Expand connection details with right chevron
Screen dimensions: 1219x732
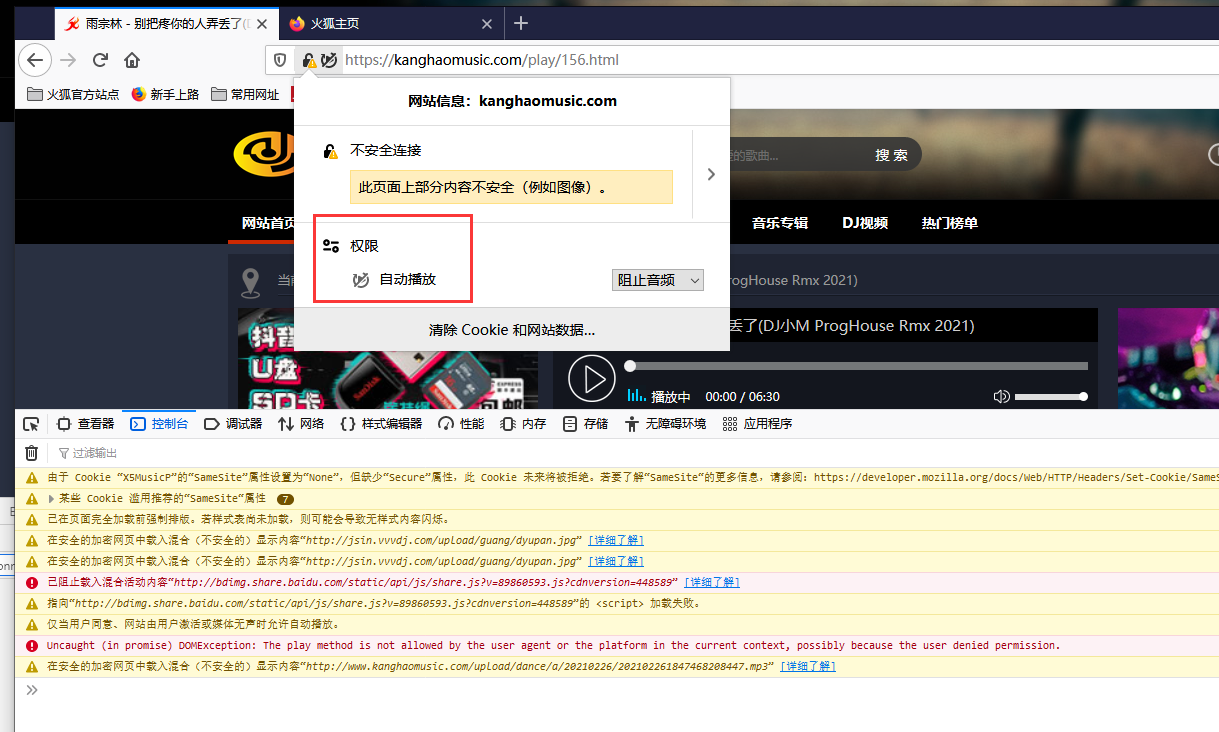711,174
